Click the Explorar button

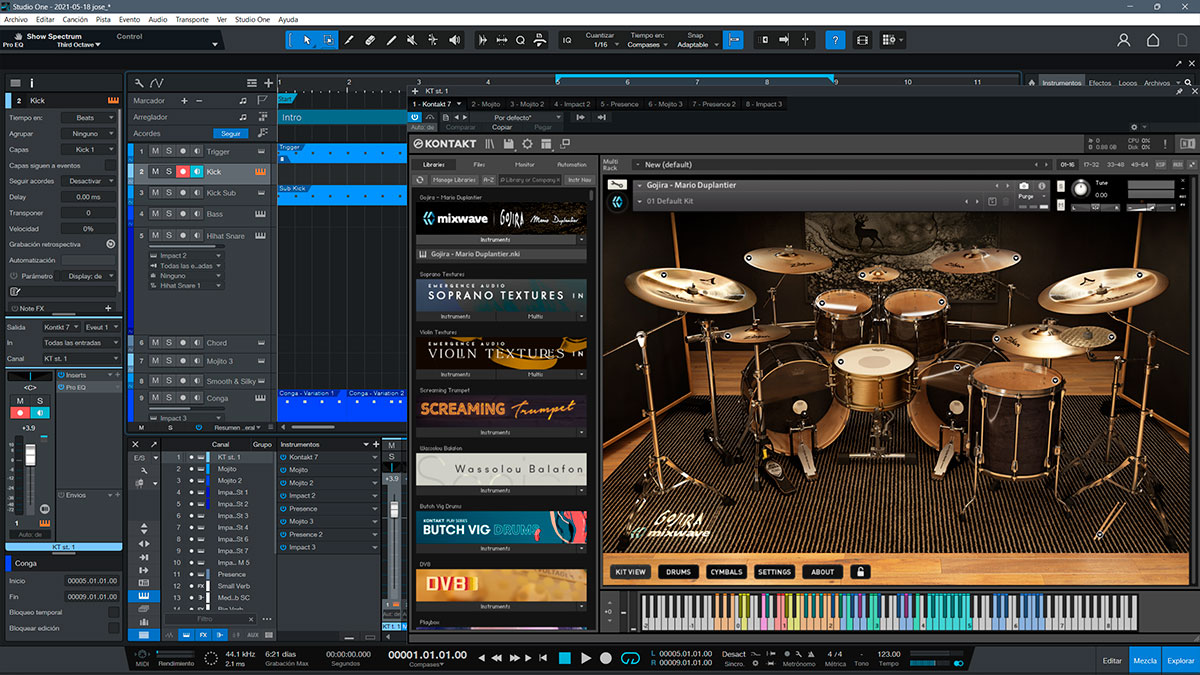coord(1180,660)
